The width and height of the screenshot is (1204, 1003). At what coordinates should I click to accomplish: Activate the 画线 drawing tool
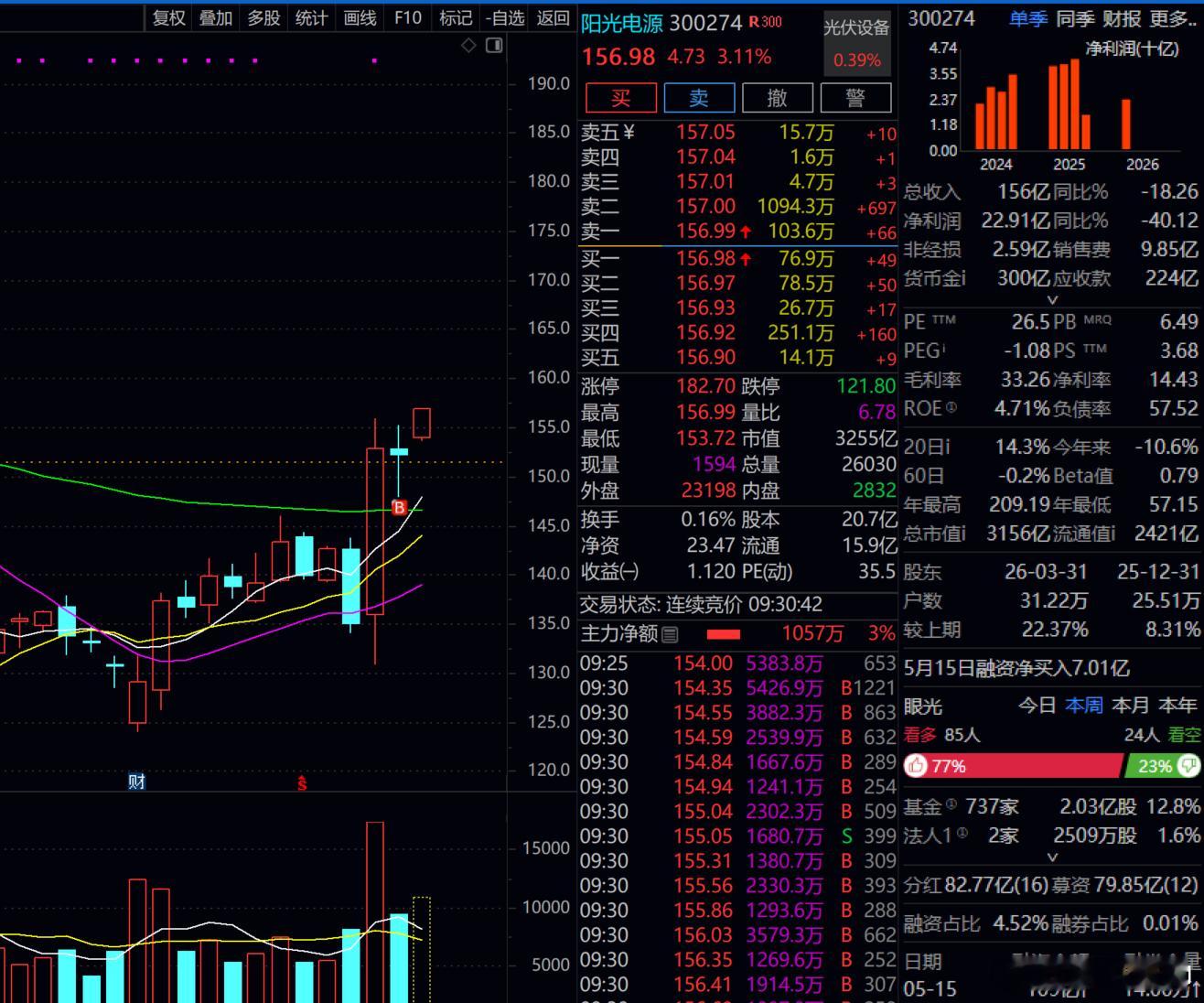pyautogui.click(x=360, y=18)
